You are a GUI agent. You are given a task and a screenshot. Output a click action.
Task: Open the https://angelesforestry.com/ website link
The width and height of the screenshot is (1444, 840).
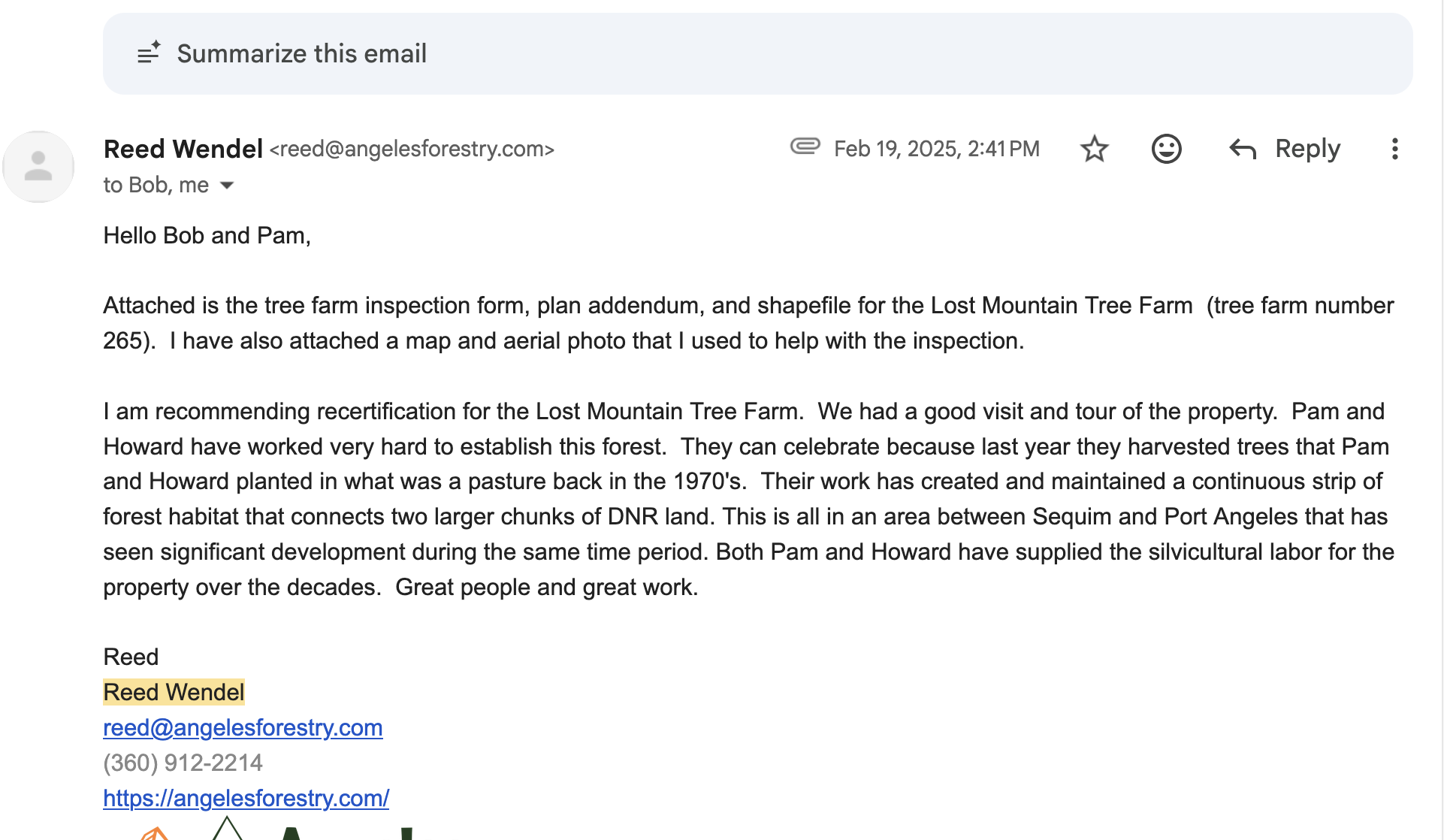coord(246,798)
